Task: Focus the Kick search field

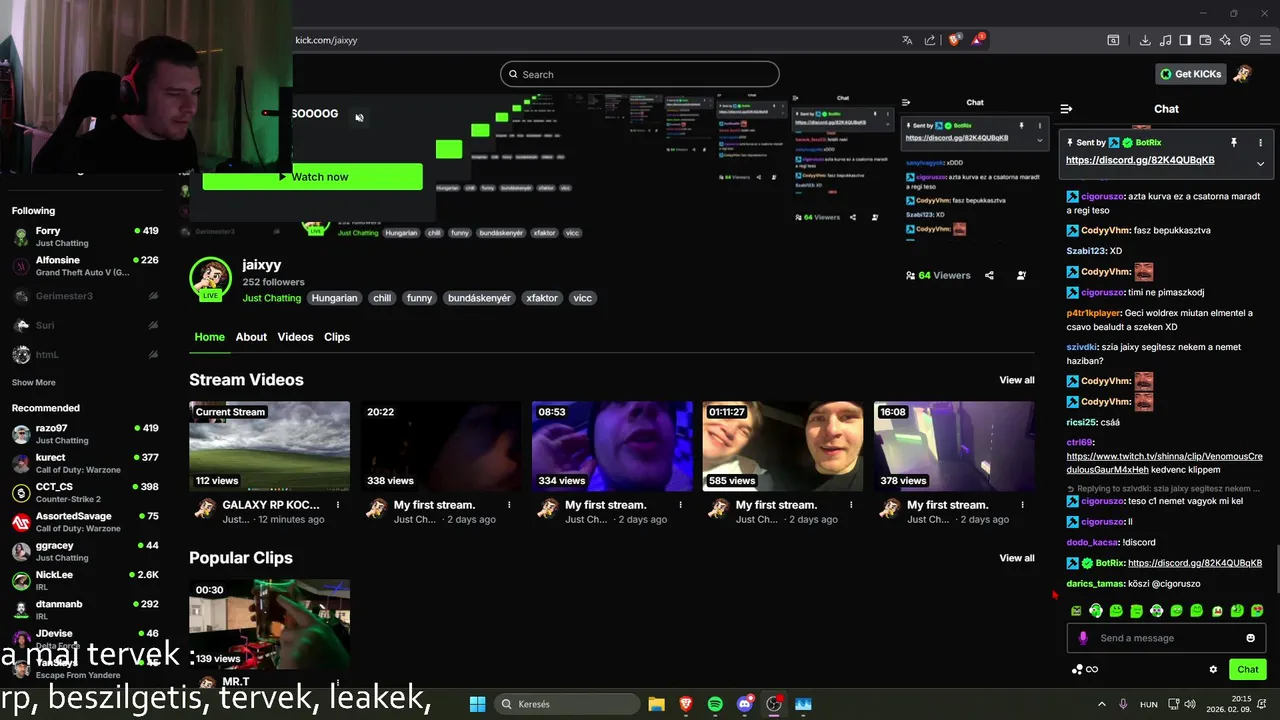Action: tap(640, 74)
